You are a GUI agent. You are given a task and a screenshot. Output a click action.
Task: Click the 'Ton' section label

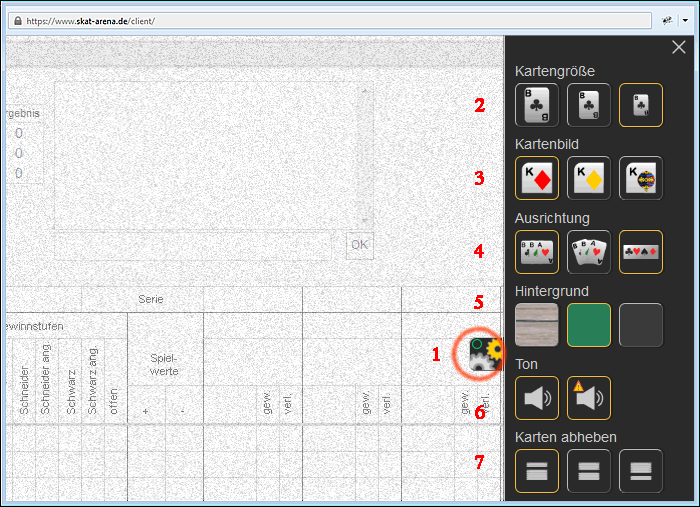point(526,364)
